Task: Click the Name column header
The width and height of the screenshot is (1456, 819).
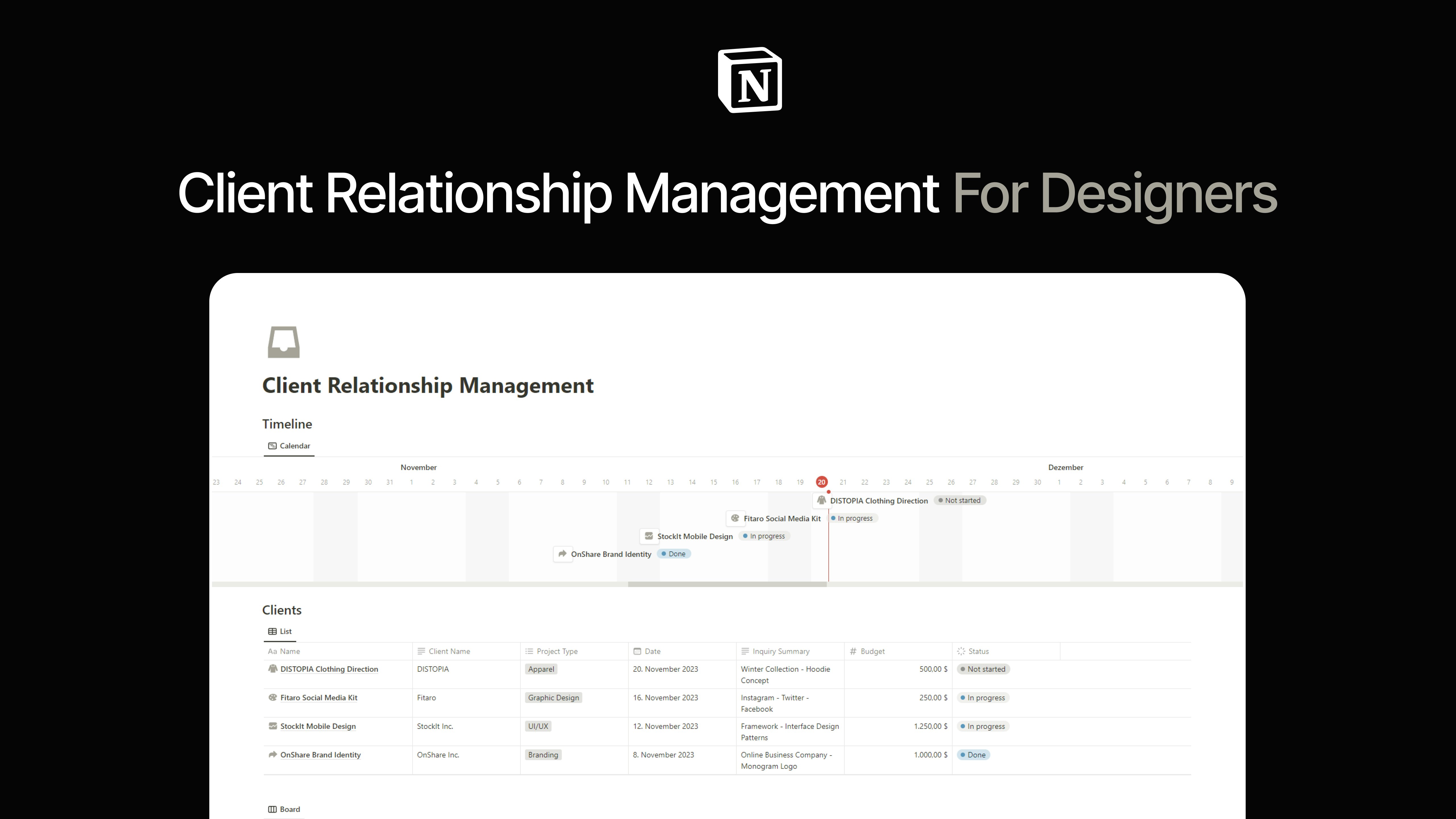Action: 338,651
